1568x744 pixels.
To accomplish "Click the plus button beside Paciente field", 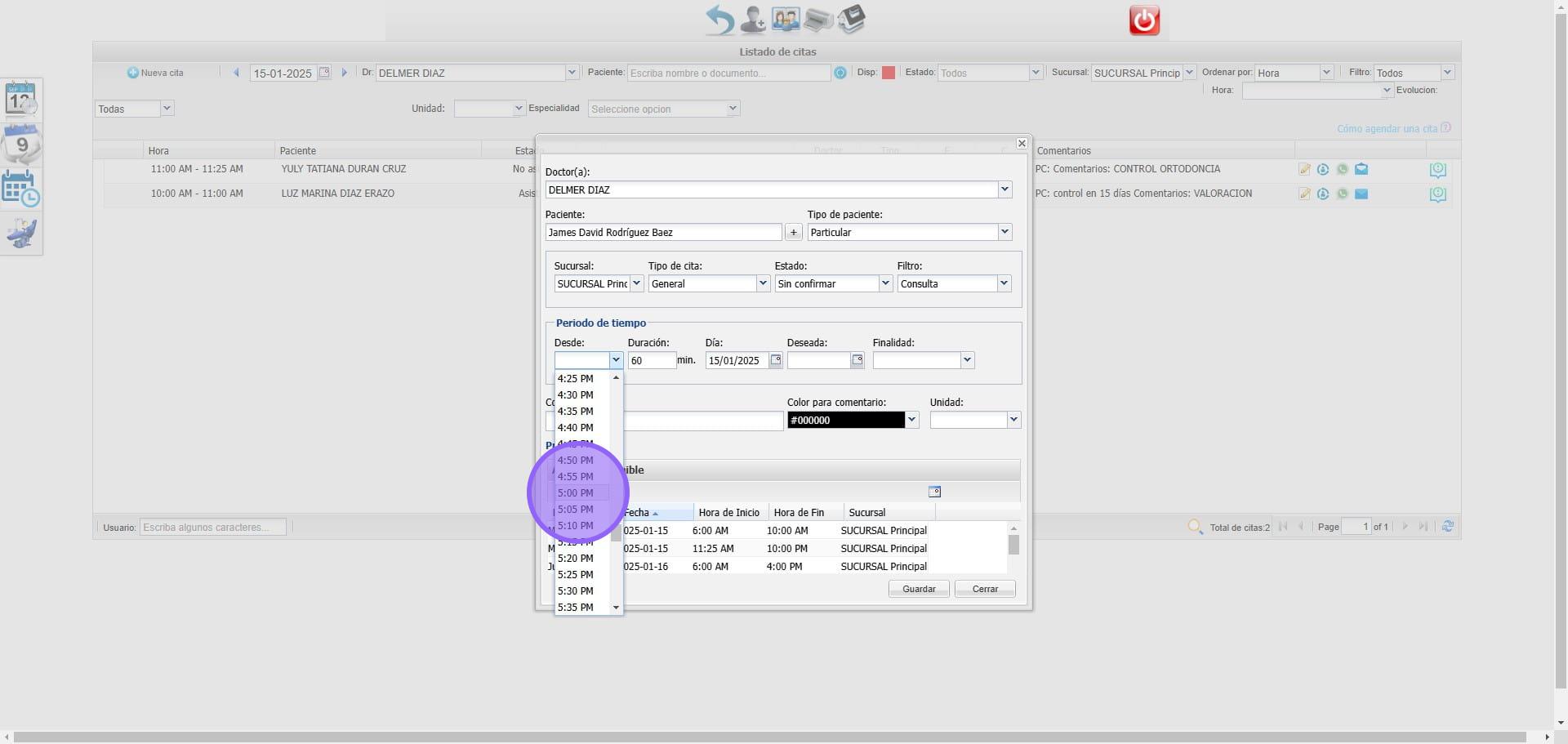I will coord(793,233).
